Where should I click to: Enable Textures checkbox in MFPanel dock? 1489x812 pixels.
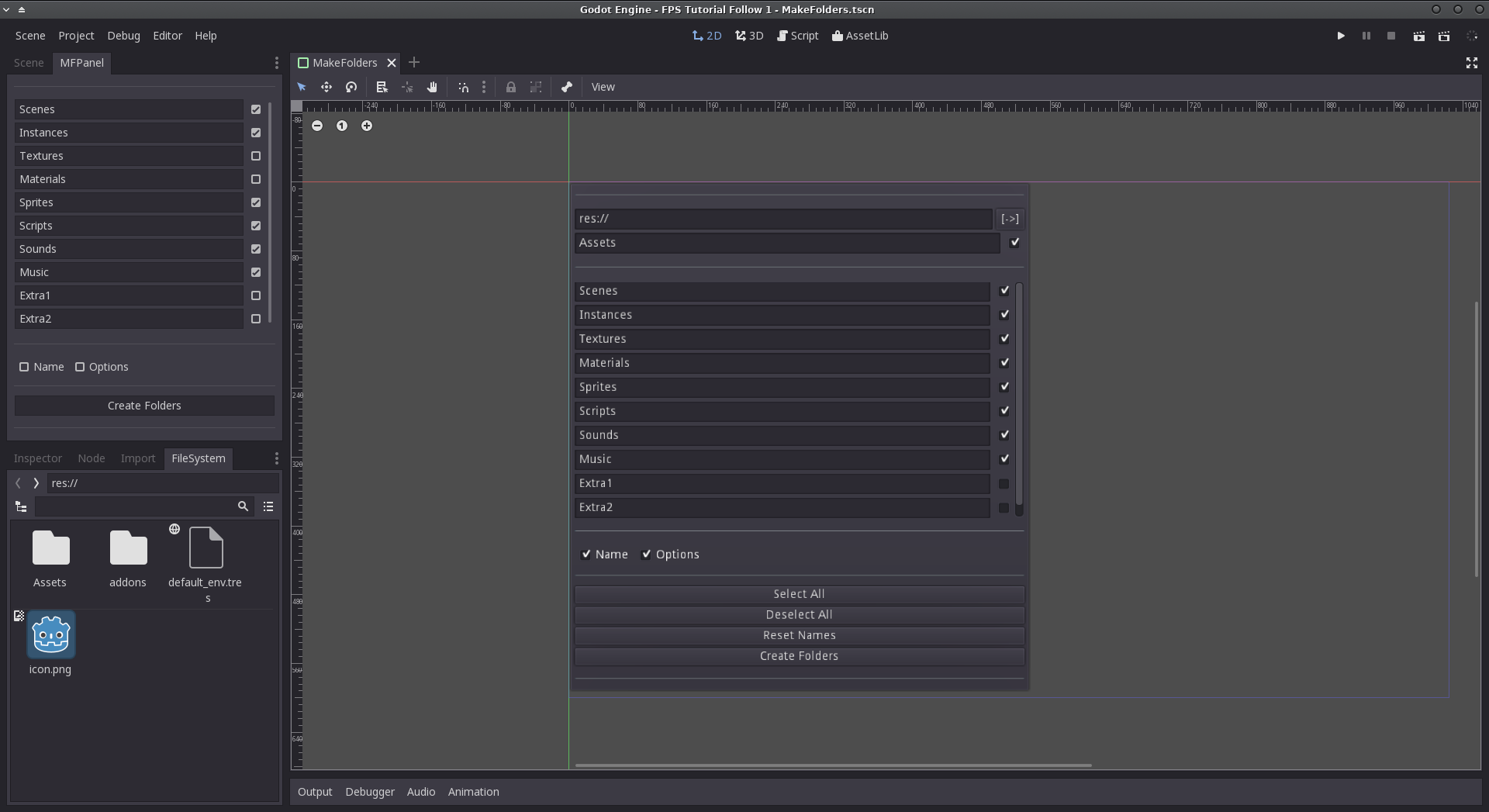256,156
